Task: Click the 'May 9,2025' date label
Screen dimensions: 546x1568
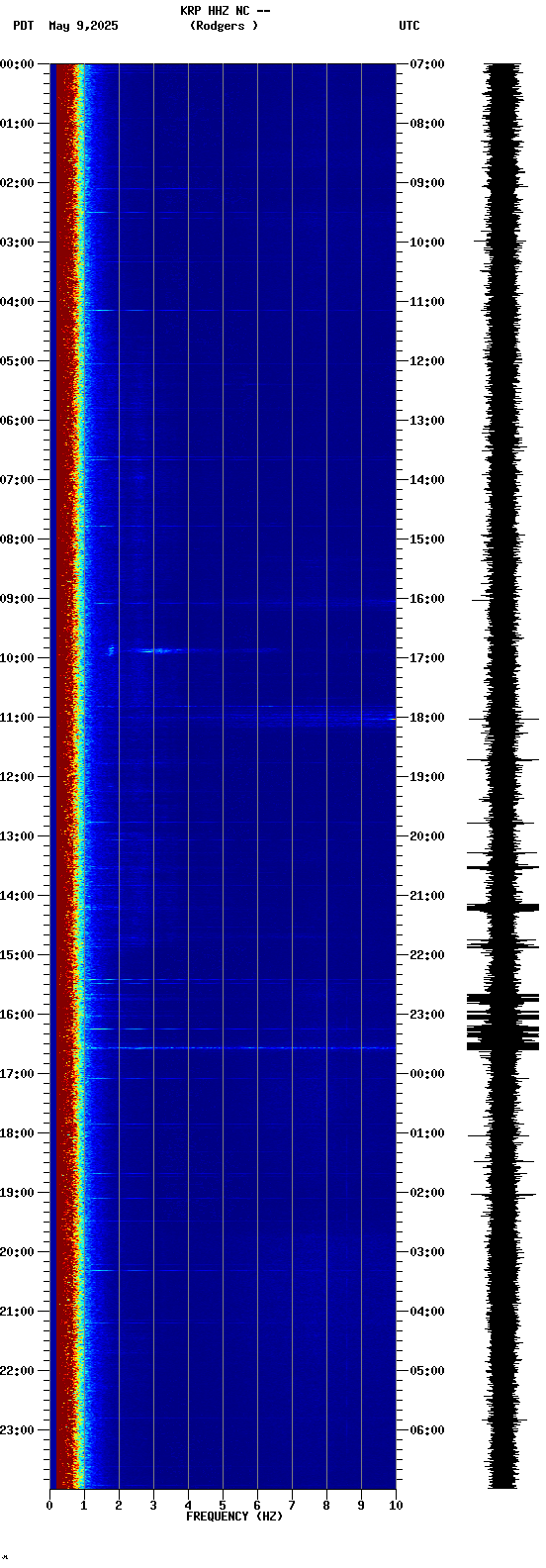Action: 83,26
